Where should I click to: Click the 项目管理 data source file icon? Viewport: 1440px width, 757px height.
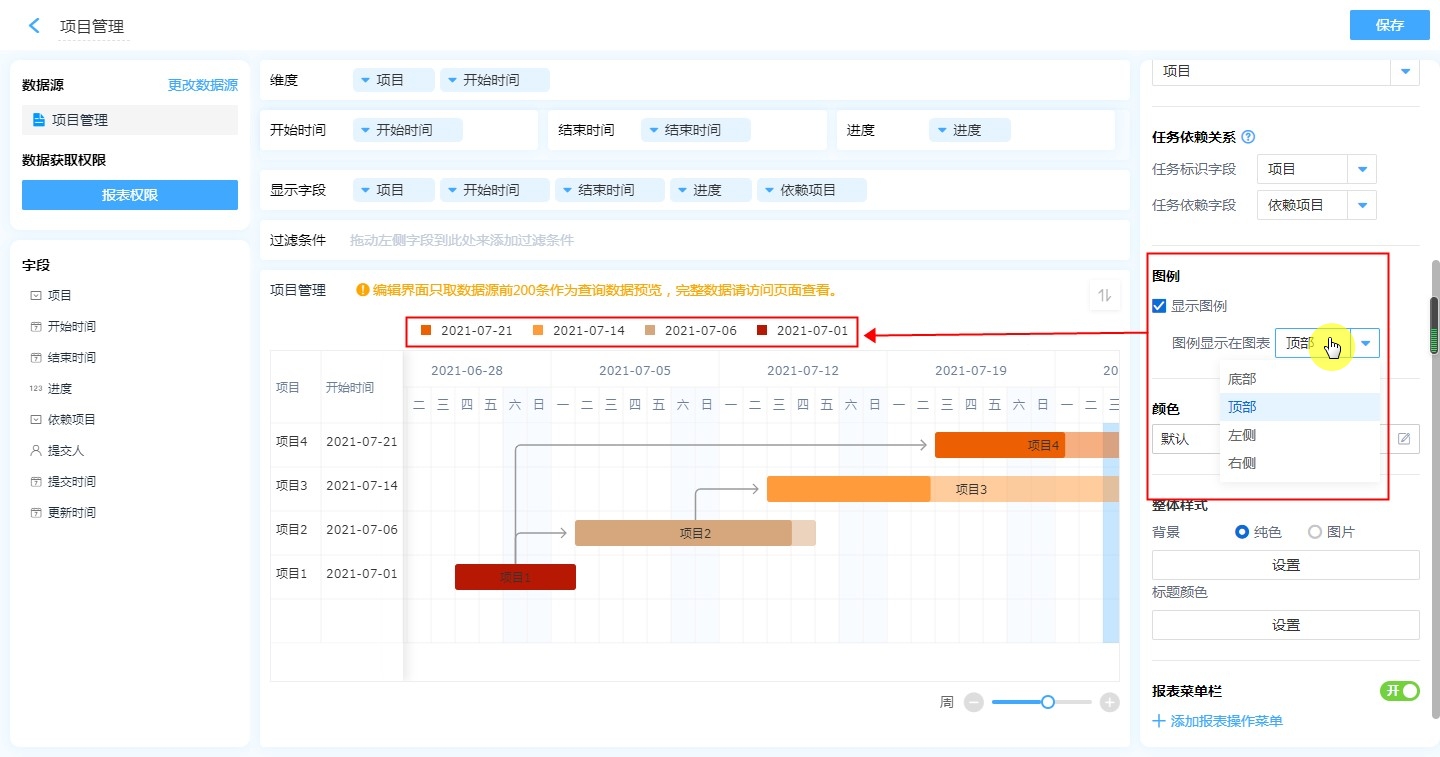39,120
